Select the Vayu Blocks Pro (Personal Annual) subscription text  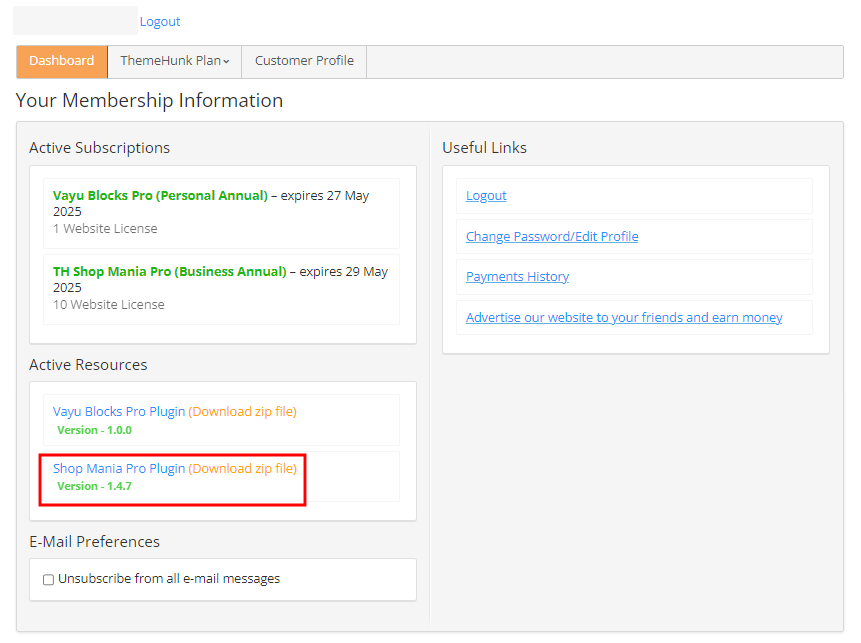click(160, 195)
